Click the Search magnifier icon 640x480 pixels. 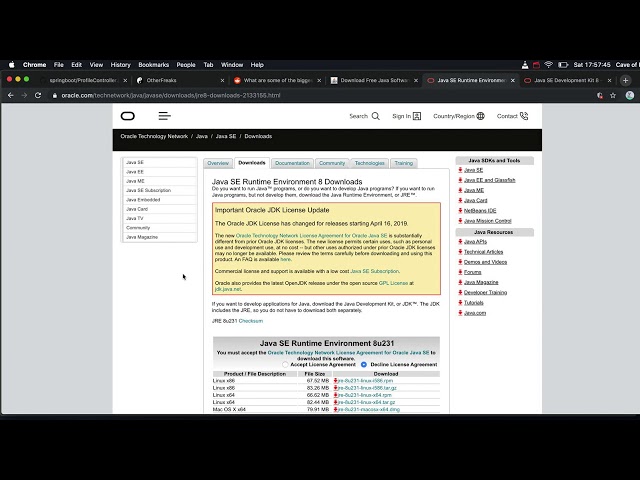[376, 116]
